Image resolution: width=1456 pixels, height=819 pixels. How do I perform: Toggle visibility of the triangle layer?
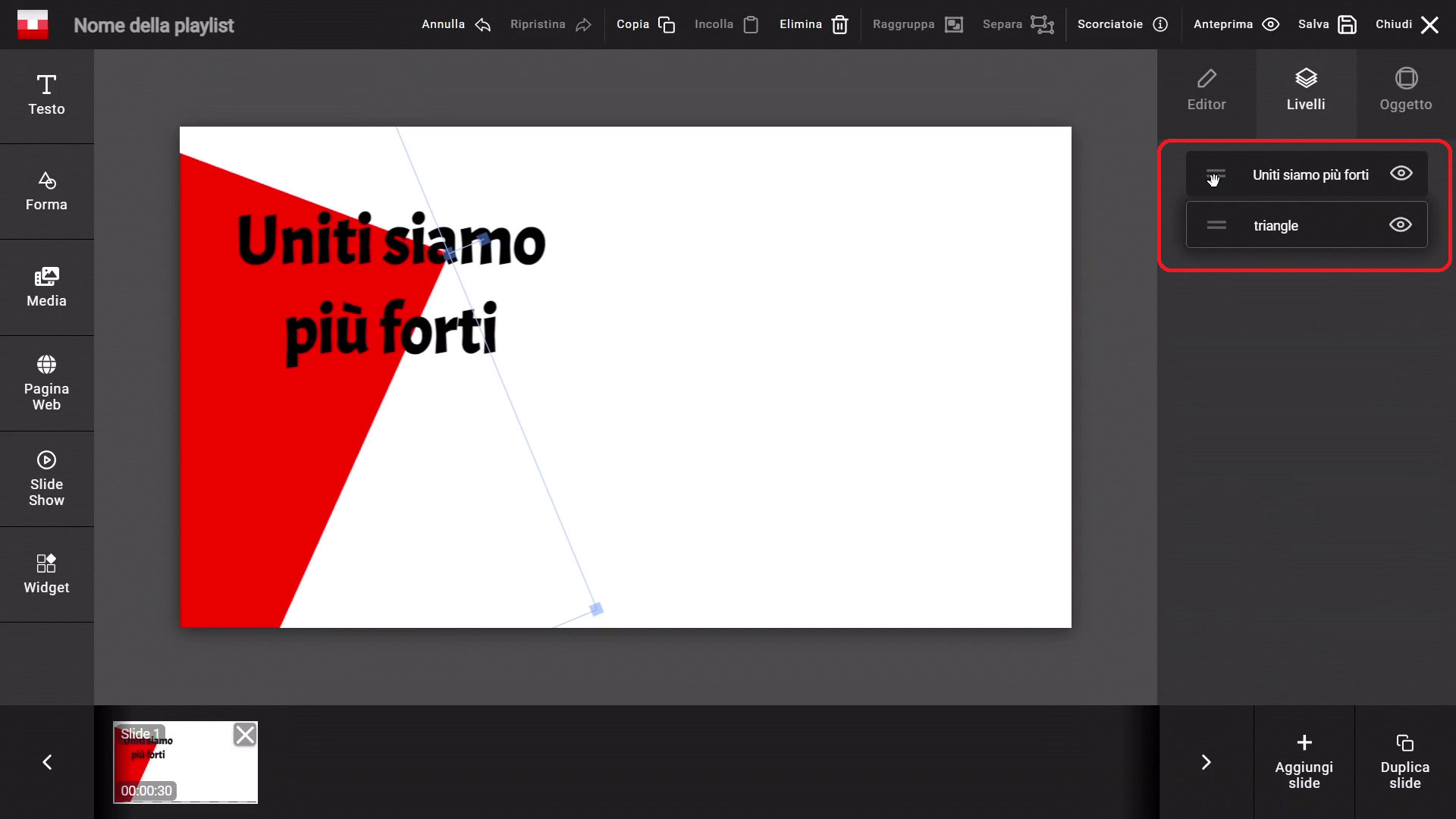[x=1400, y=225]
